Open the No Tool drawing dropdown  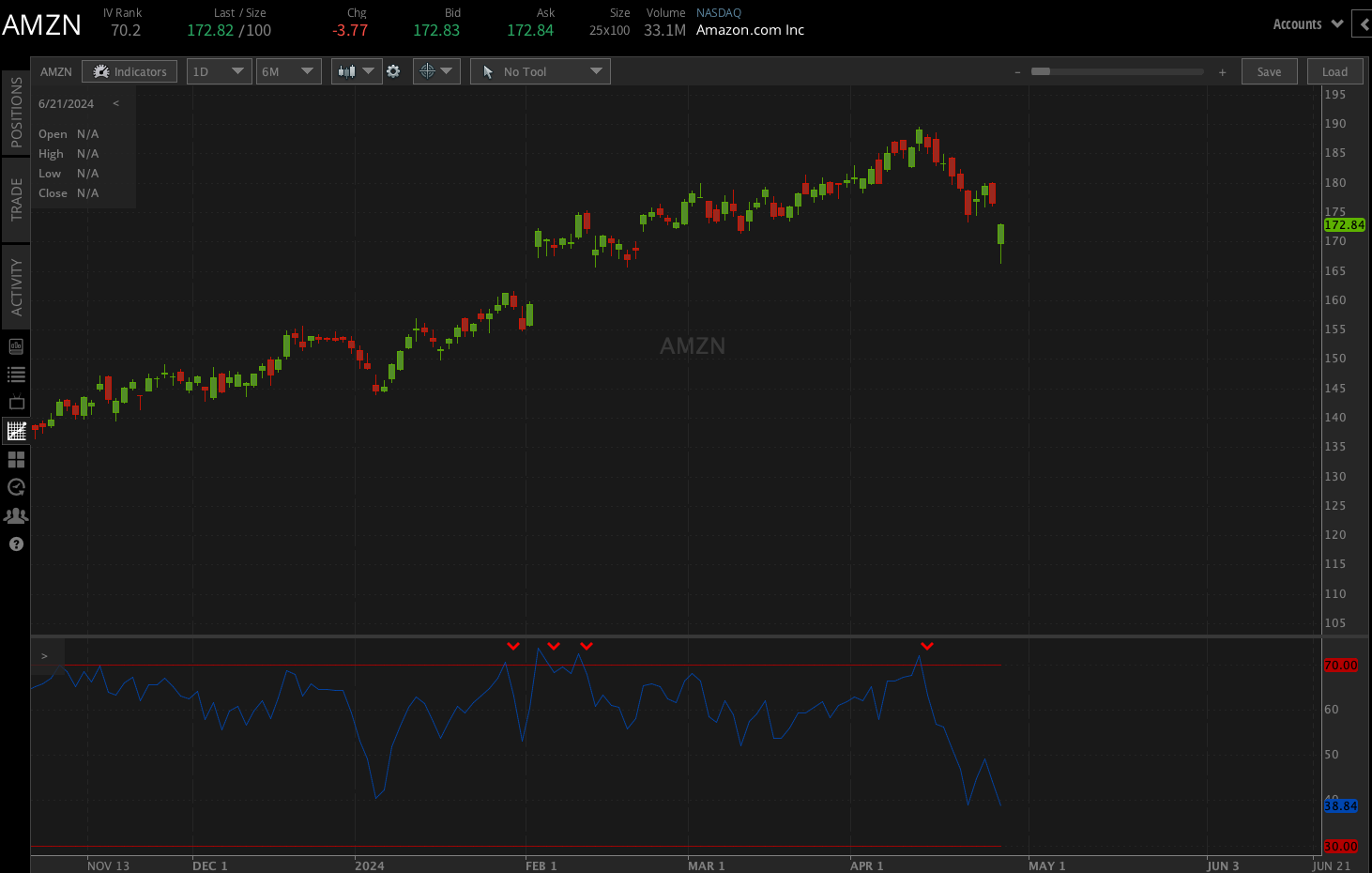pos(541,71)
